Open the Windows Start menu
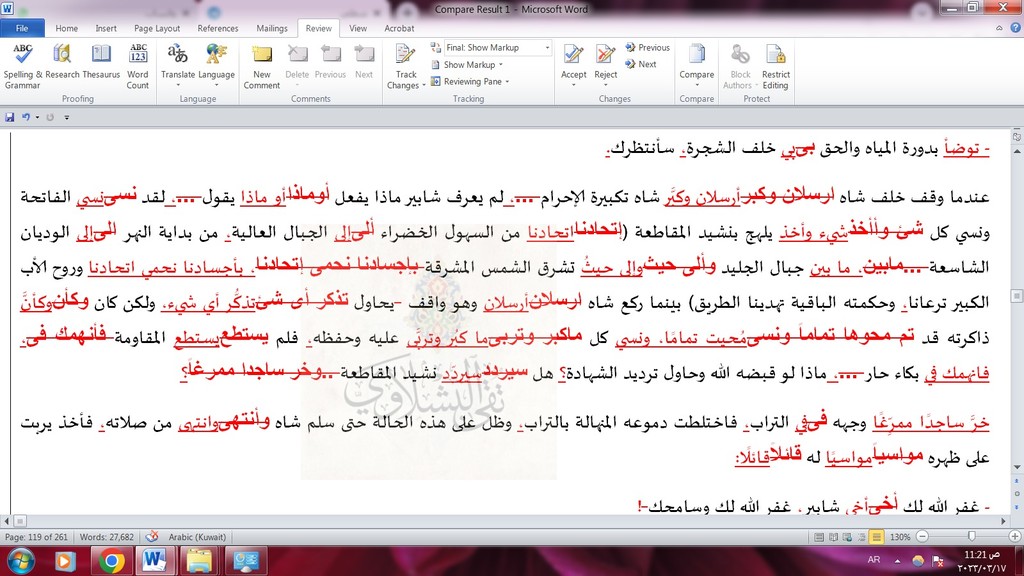 pyautogui.click(x=20, y=561)
